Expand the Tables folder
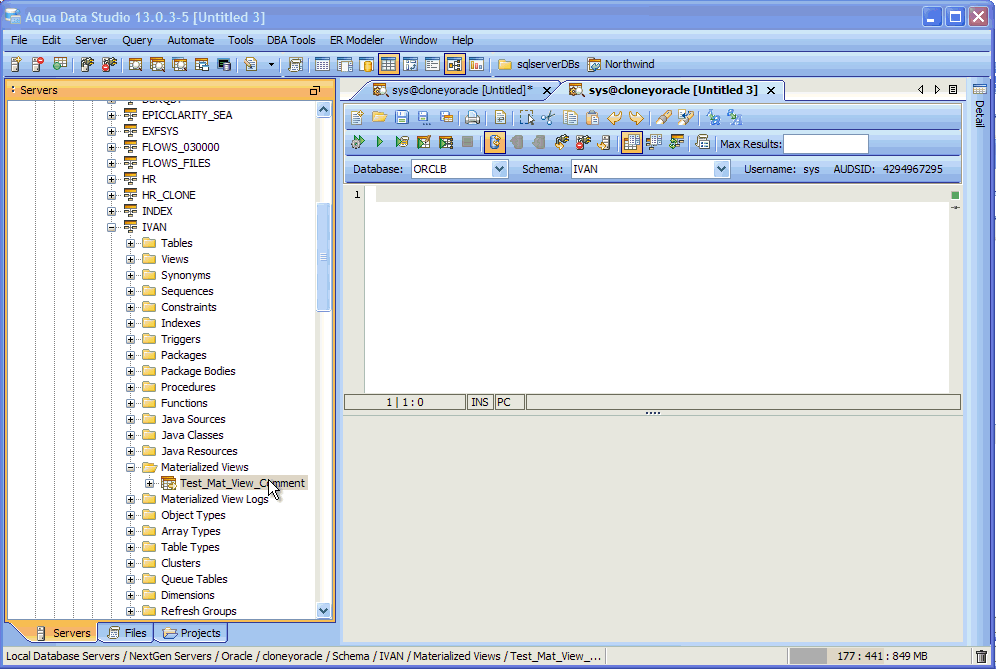996x669 pixels. tap(130, 243)
